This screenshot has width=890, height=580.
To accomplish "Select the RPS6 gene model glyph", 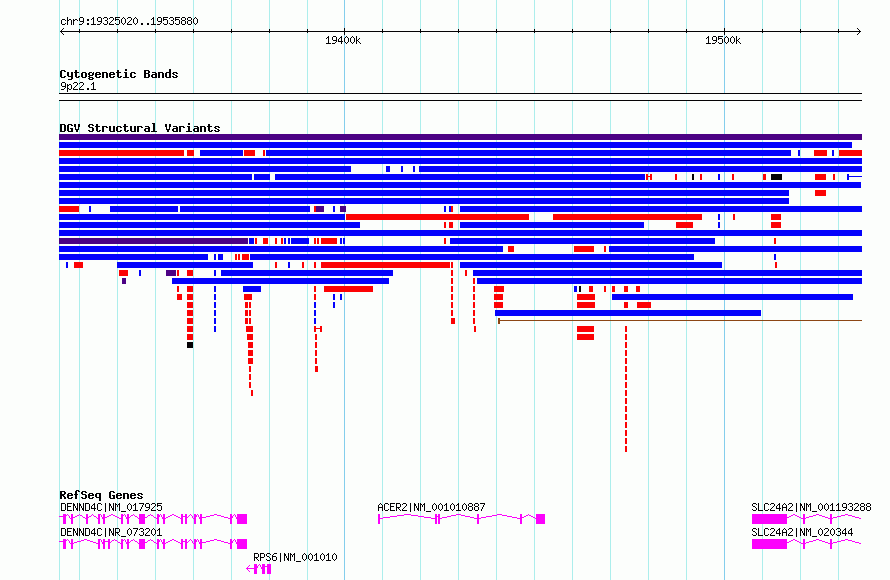I will (259, 569).
